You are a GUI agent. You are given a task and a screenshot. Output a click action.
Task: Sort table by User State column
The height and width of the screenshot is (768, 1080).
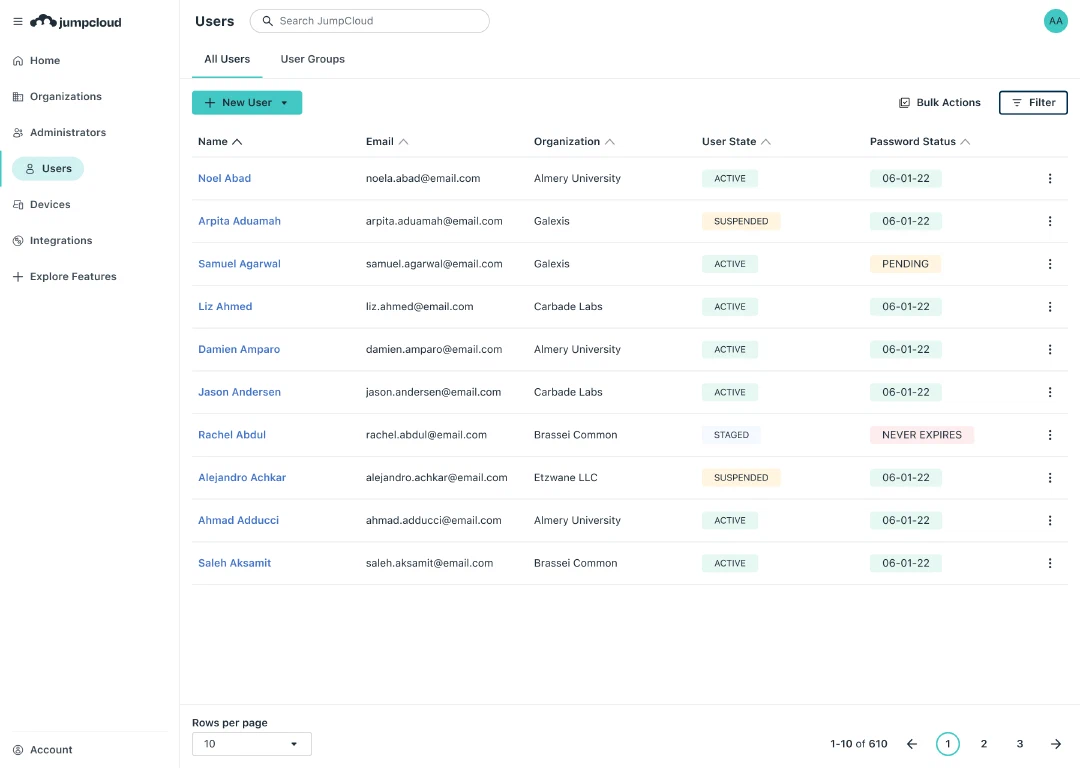[736, 141]
